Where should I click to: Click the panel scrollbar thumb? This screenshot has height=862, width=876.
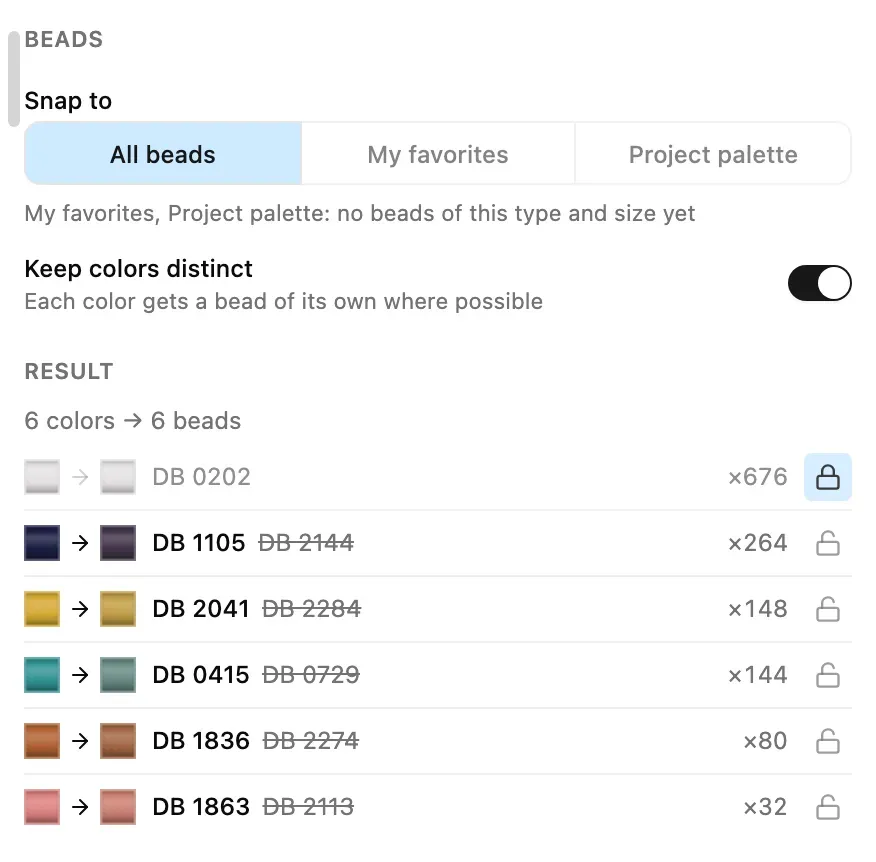(x=14, y=79)
